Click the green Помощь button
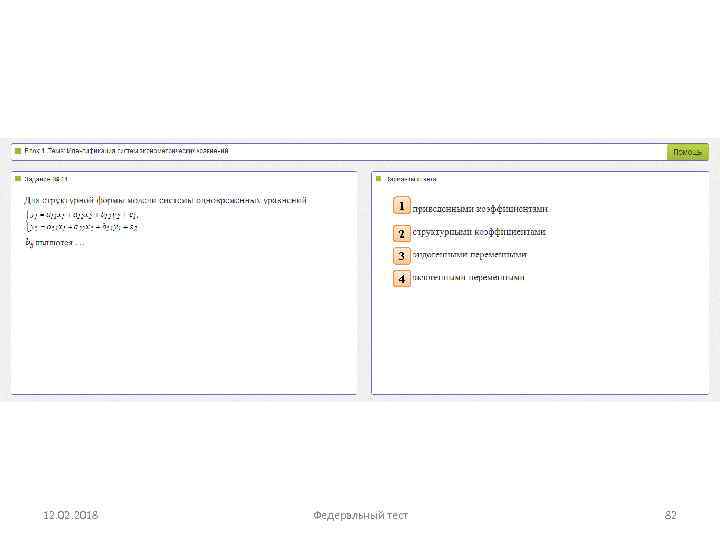 point(687,152)
